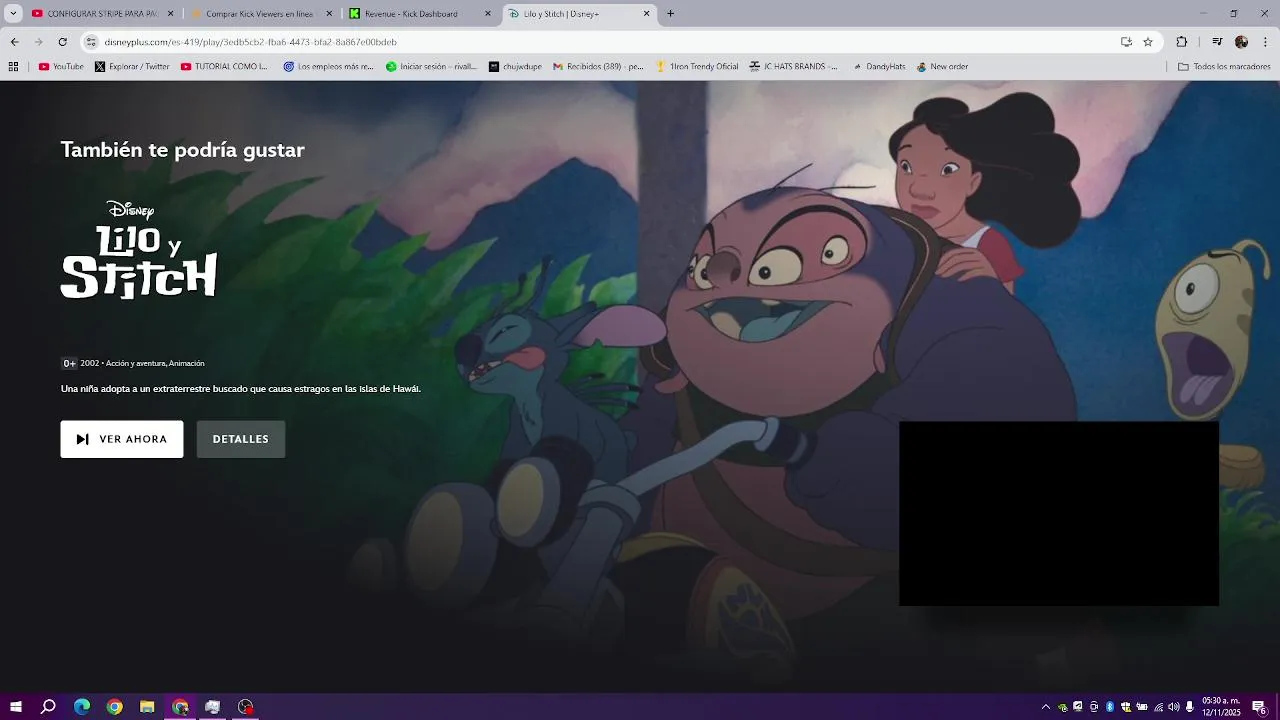Close the Lilo y Stitch Disney+ tab

coord(647,14)
